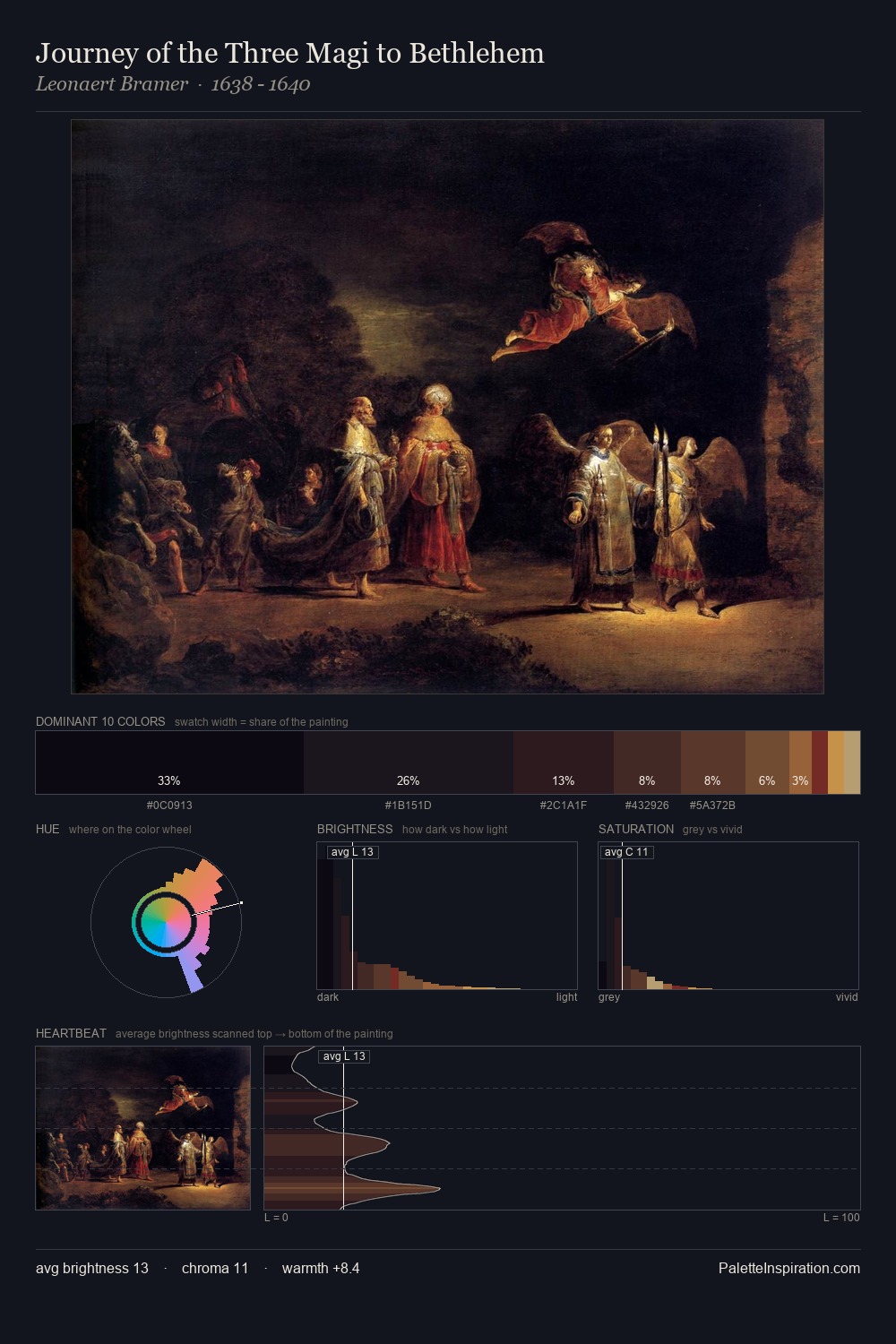Select the 3% tan-orange swatch
Viewport: 896px width, 1344px height.
click(x=800, y=762)
